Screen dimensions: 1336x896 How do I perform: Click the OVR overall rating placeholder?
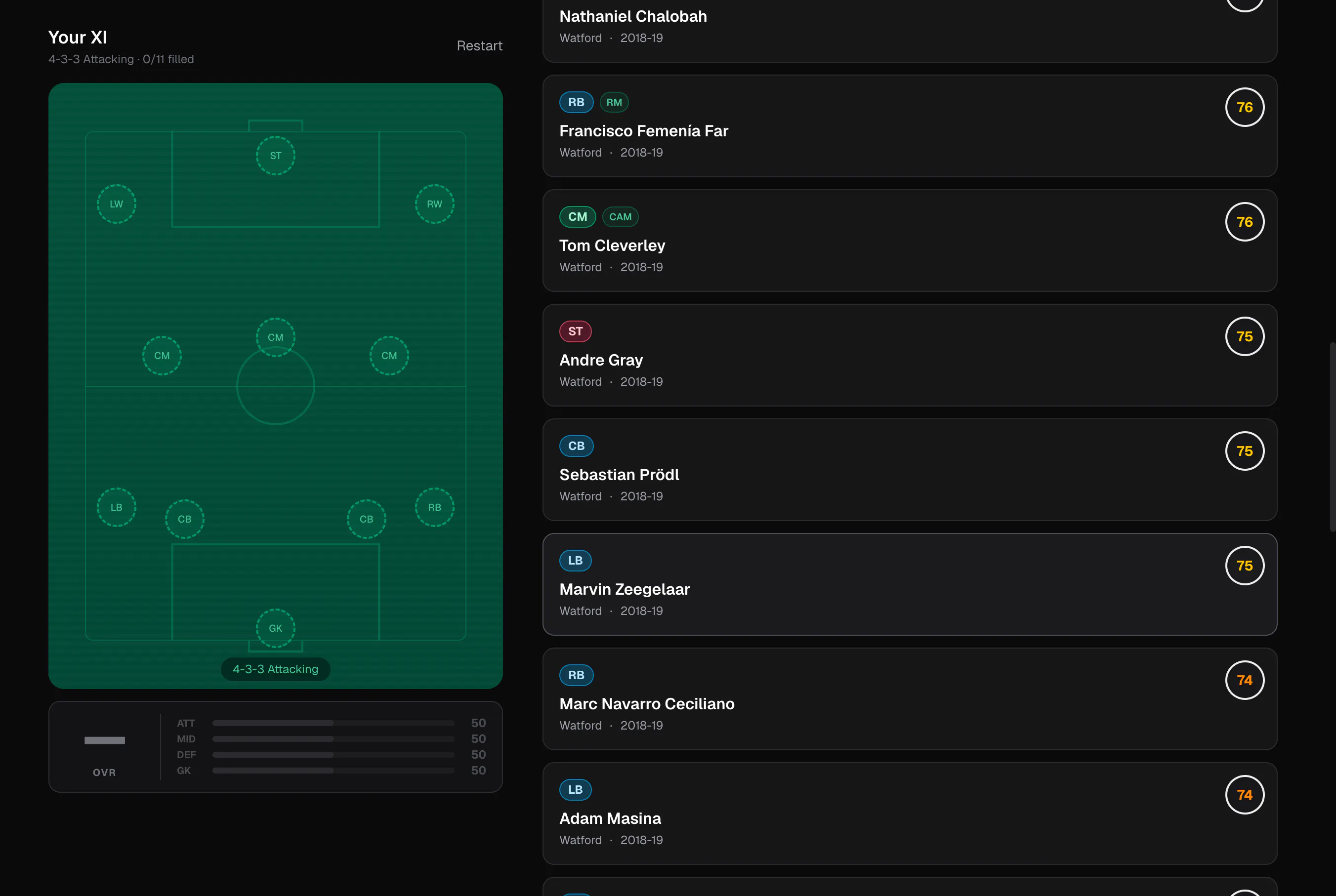point(105,740)
